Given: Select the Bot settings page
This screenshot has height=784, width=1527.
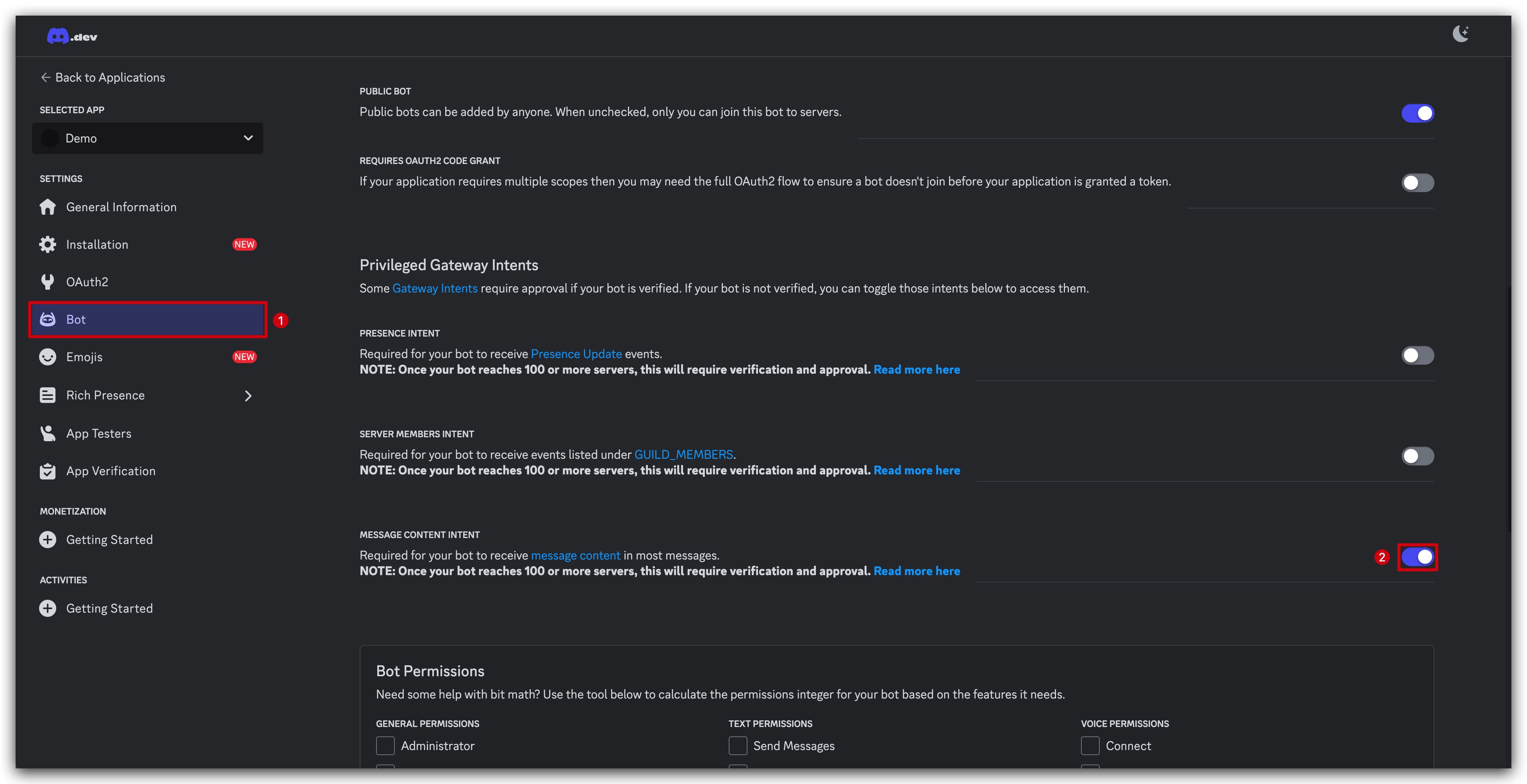Looking at the screenshot, I should click(148, 319).
